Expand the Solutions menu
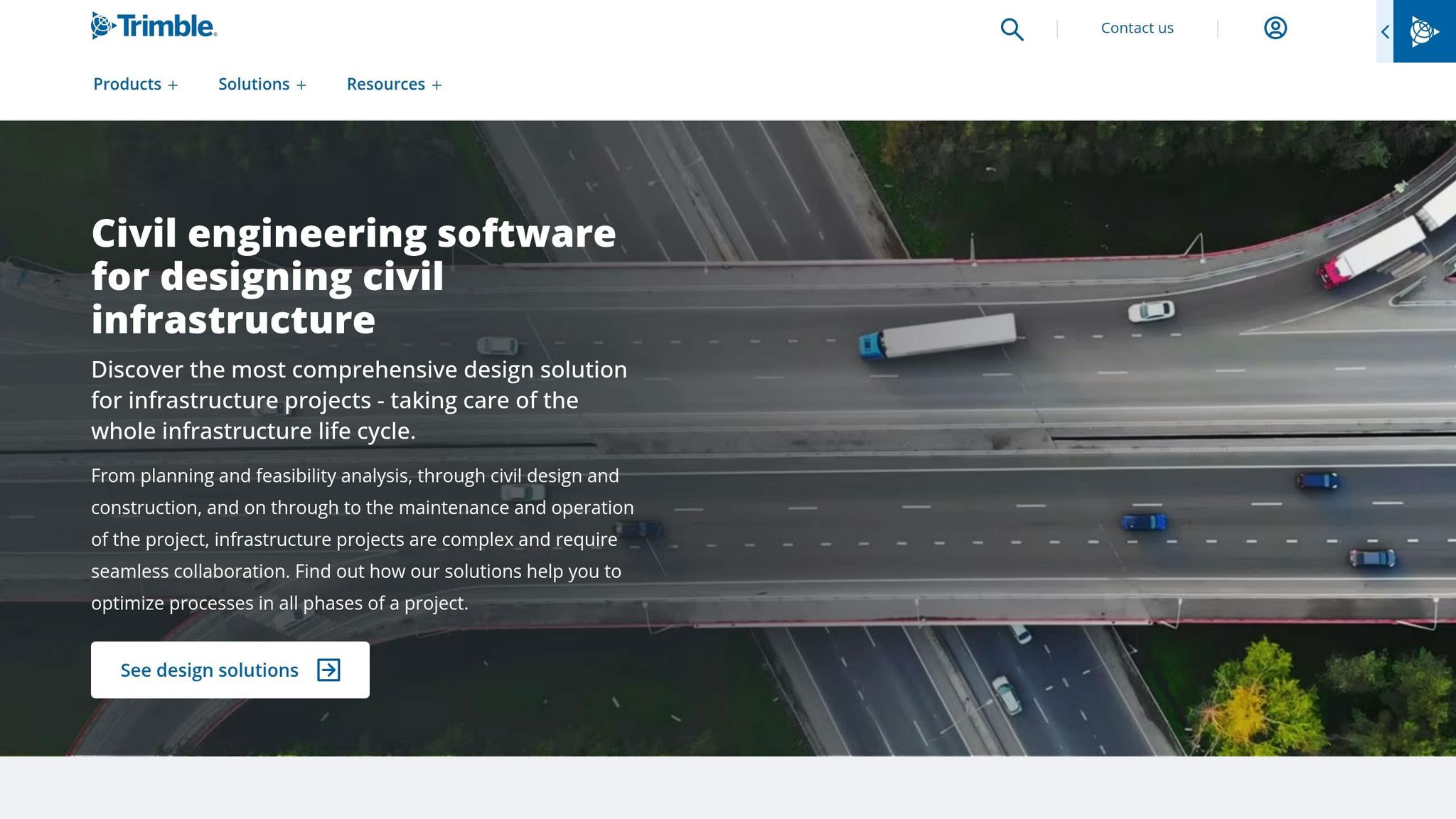 point(254,84)
